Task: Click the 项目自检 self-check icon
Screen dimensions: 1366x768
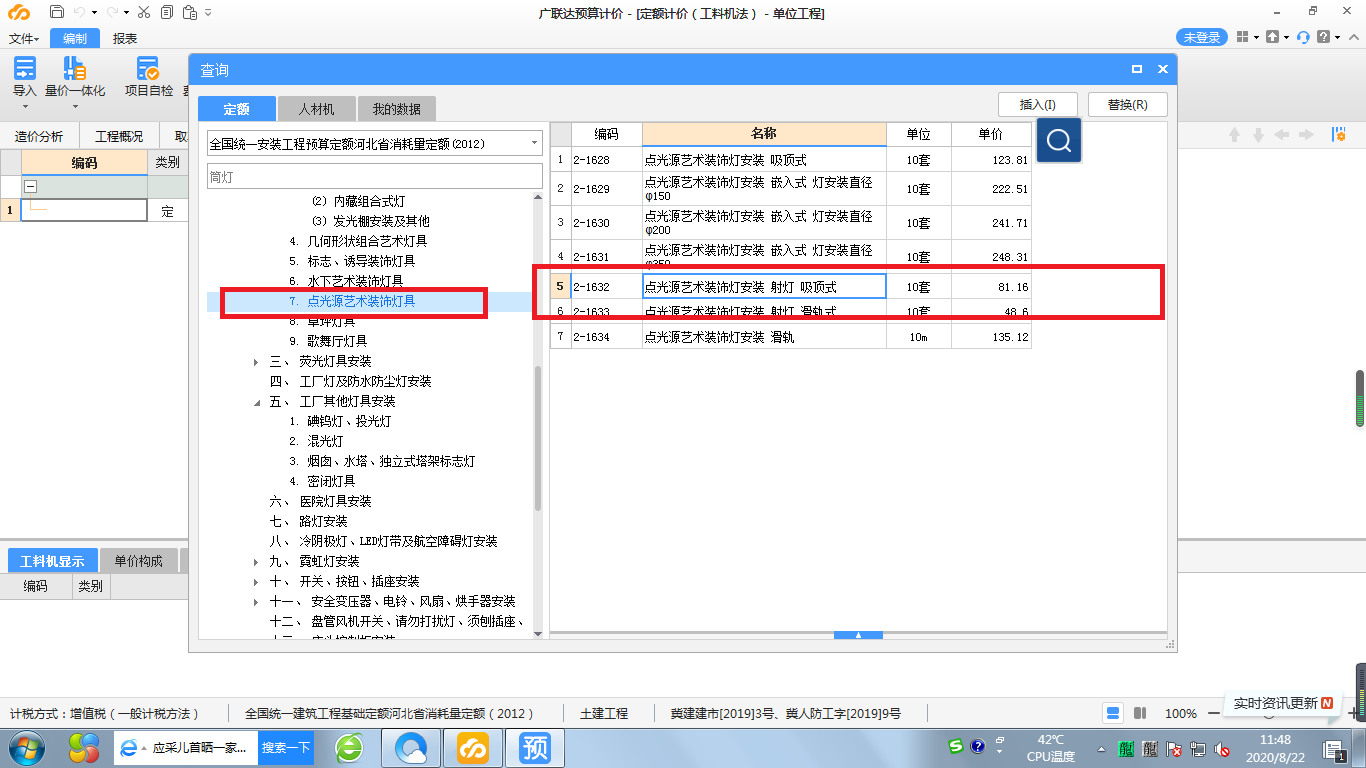Action: (x=148, y=68)
